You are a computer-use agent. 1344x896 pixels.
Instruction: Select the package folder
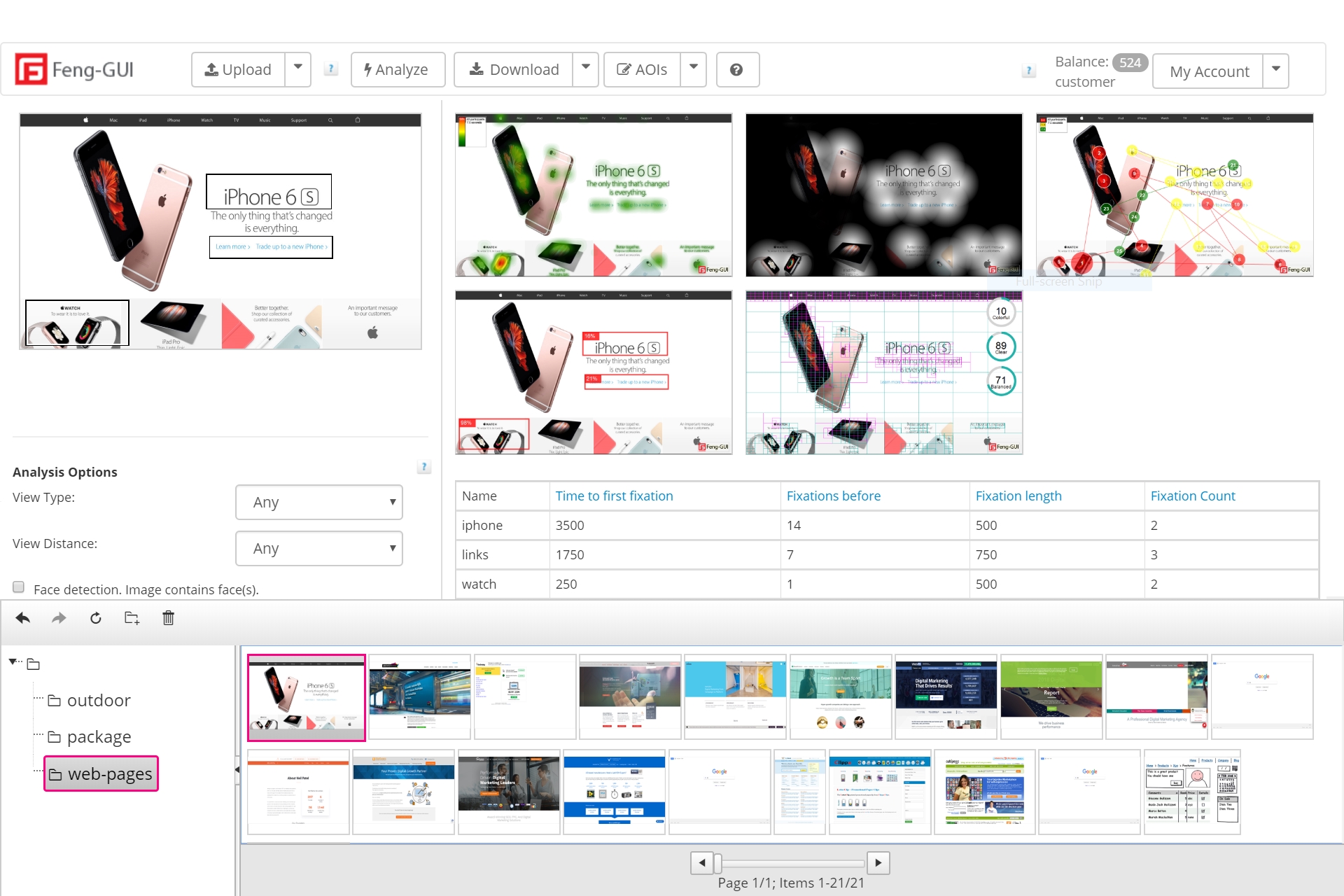(x=98, y=737)
